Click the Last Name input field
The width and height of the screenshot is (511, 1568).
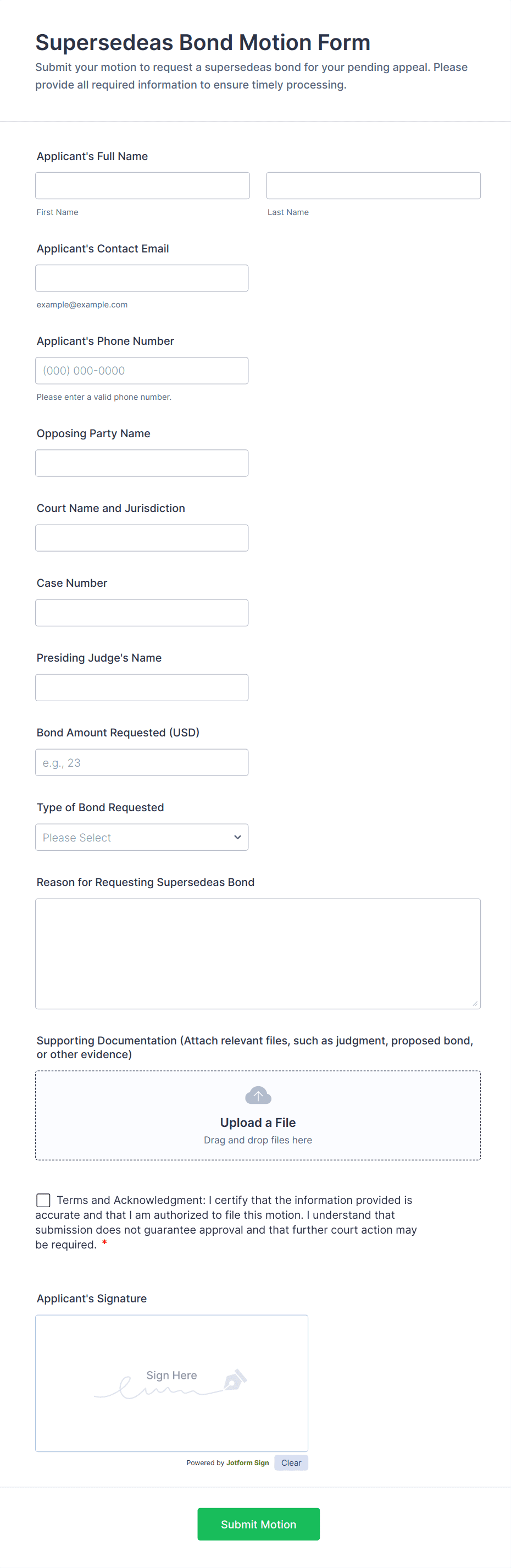click(x=373, y=186)
